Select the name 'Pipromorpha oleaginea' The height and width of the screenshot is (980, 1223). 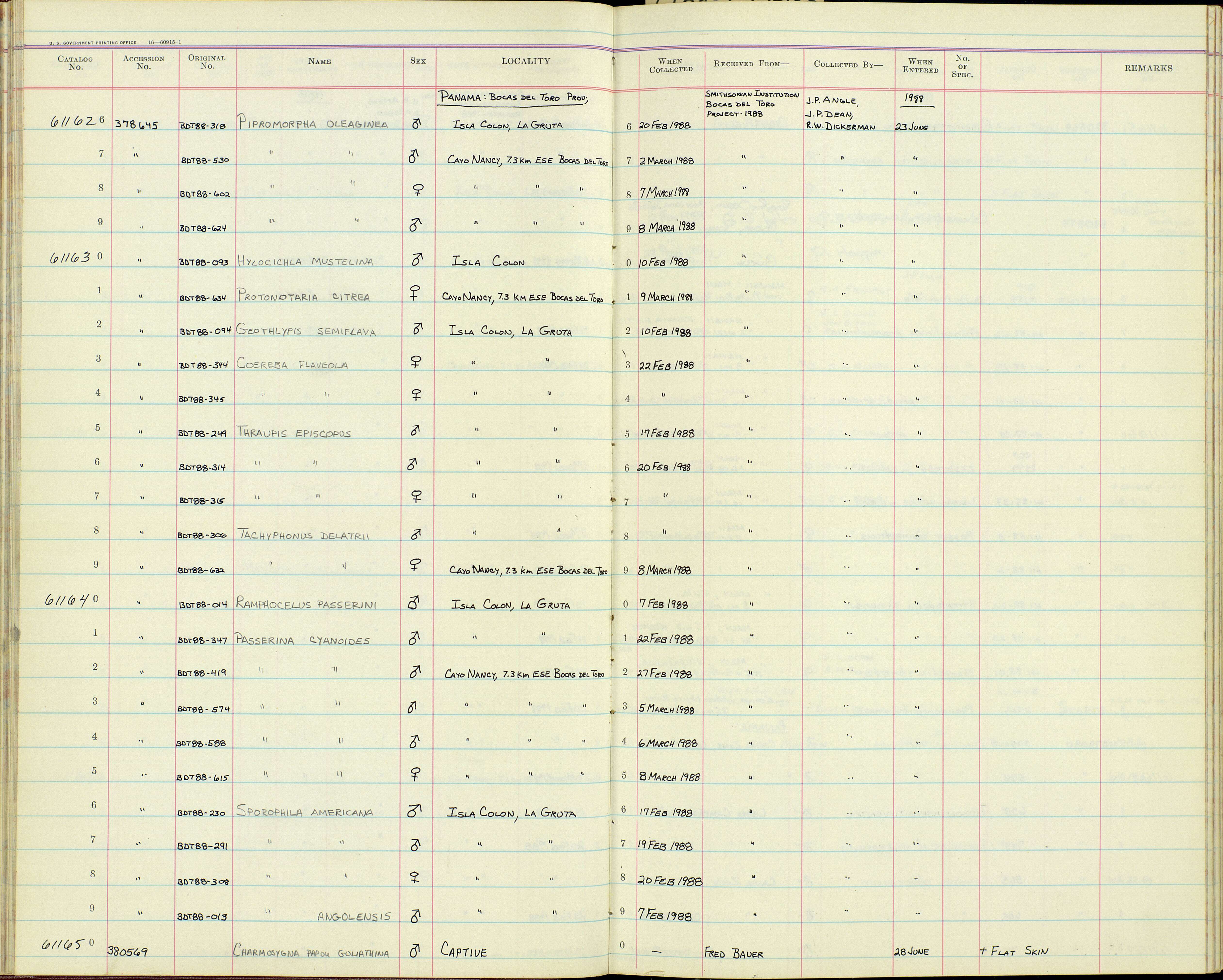pyautogui.click(x=313, y=123)
